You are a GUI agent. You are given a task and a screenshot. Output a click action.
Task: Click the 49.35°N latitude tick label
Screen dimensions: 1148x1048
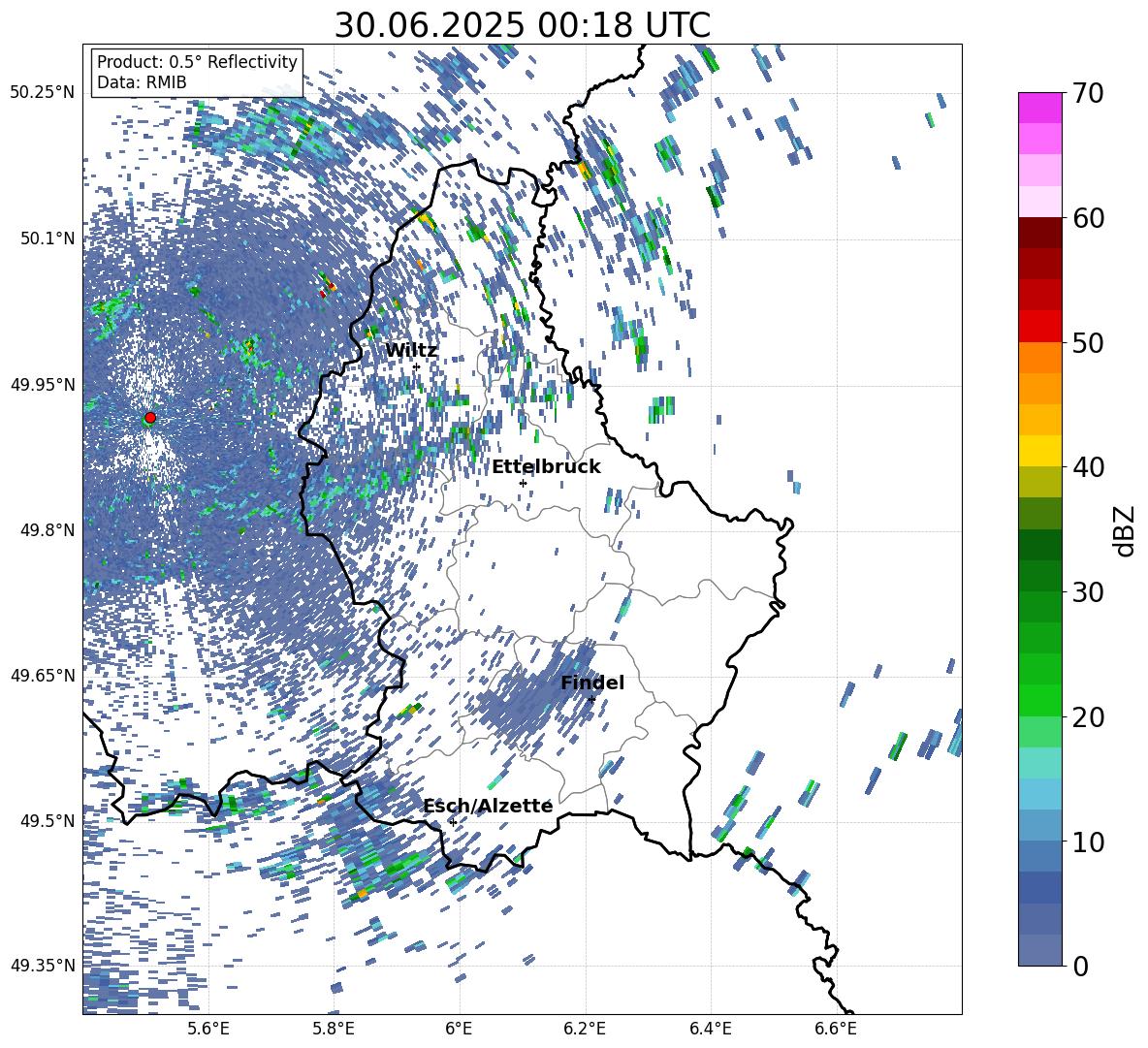(x=43, y=966)
